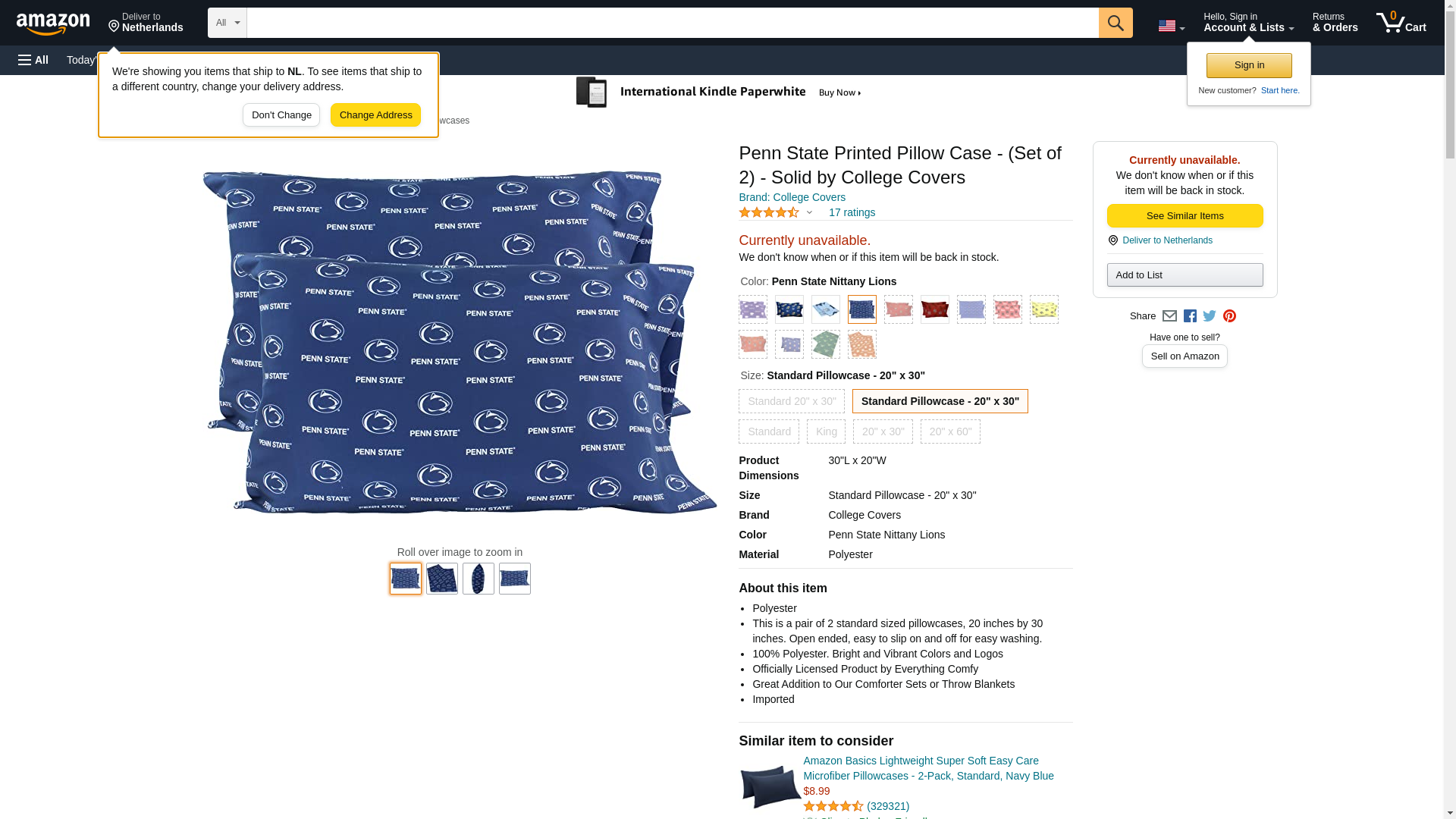Share product via email icon
Image resolution: width=1456 pixels, height=819 pixels.
(1169, 316)
